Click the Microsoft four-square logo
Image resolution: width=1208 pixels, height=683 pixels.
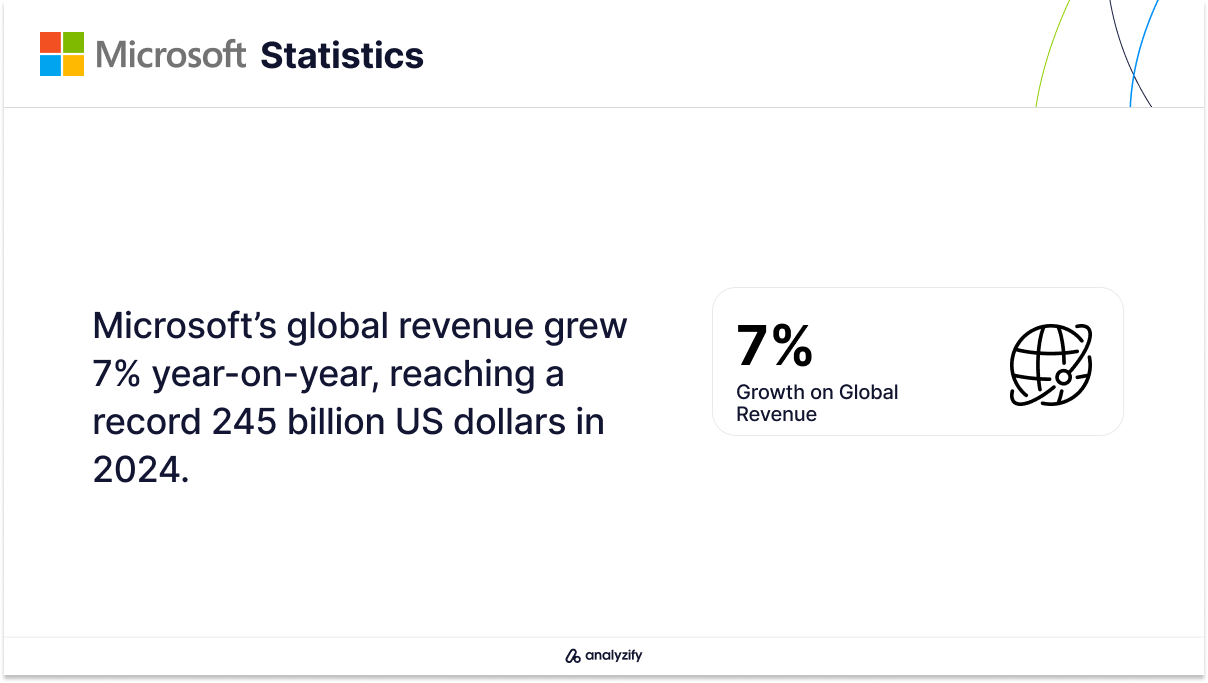[x=62, y=54]
